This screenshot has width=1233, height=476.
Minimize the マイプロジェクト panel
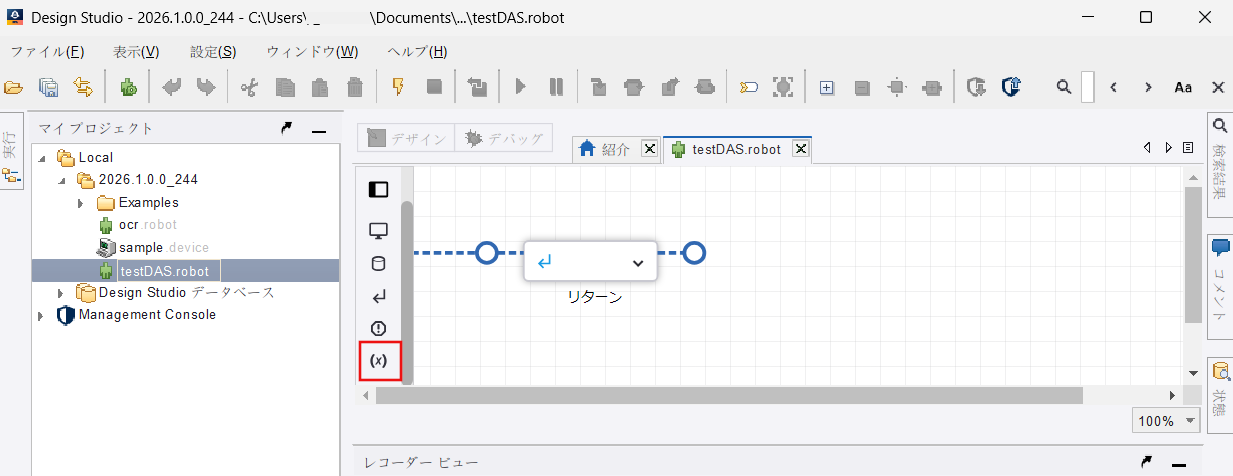(x=319, y=130)
